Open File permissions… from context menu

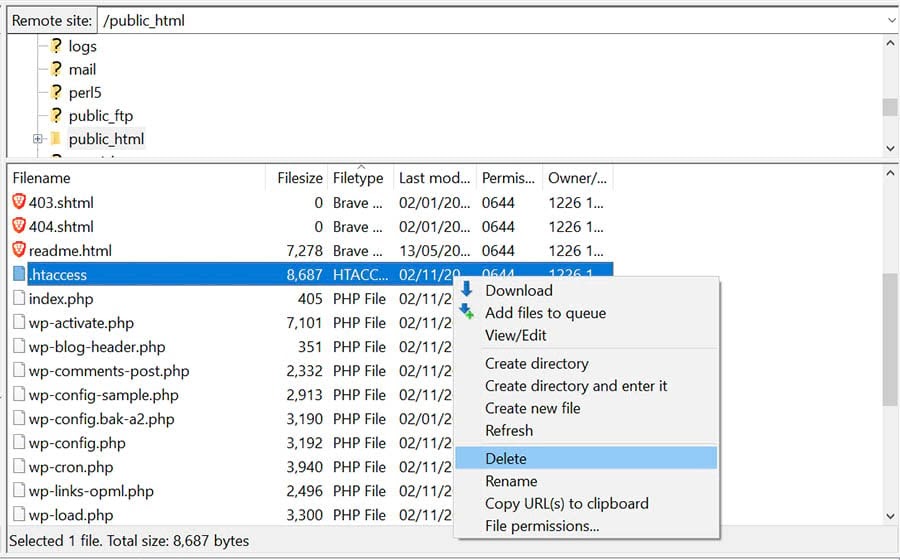(542, 526)
